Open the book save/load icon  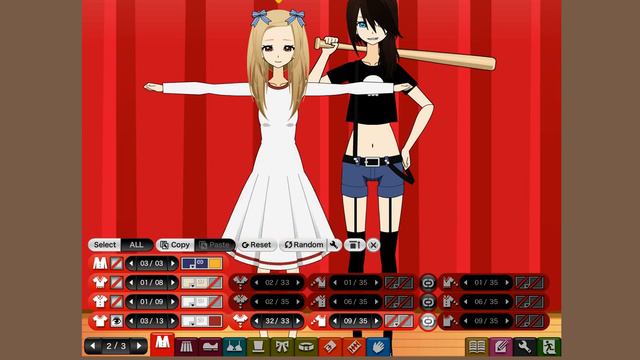click(x=477, y=347)
